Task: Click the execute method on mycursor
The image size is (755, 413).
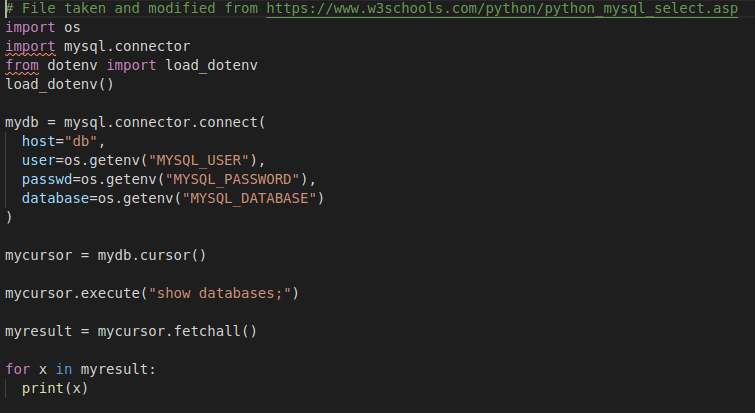Action: (110, 293)
